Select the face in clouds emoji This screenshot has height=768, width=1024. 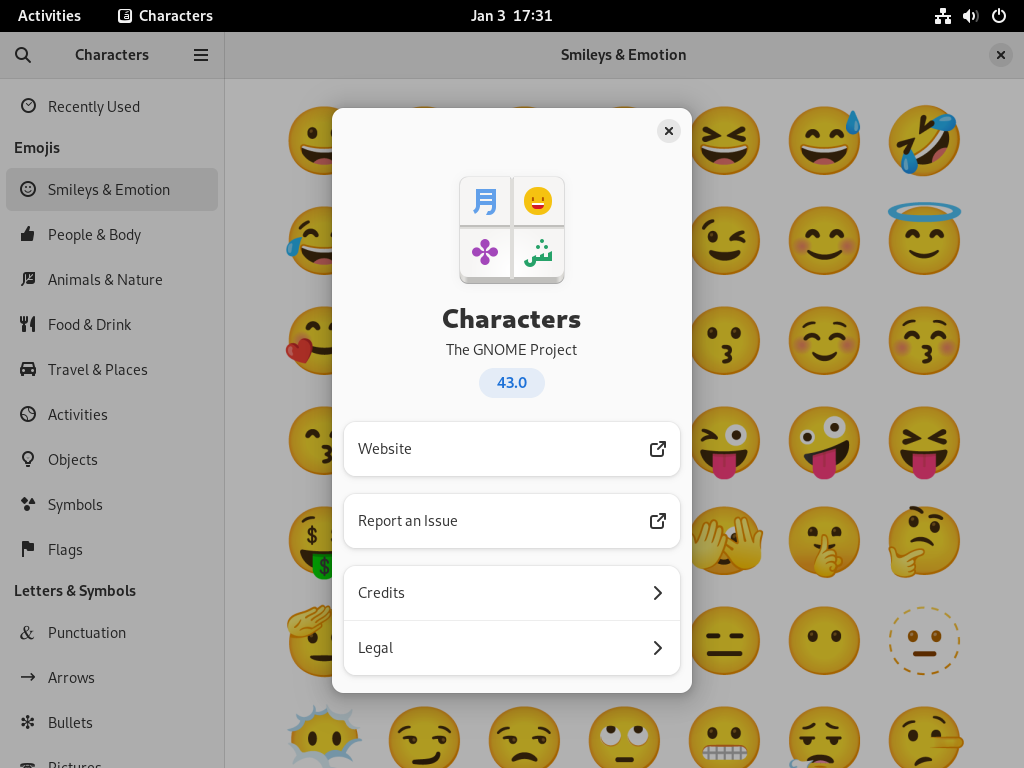coord(325,737)
